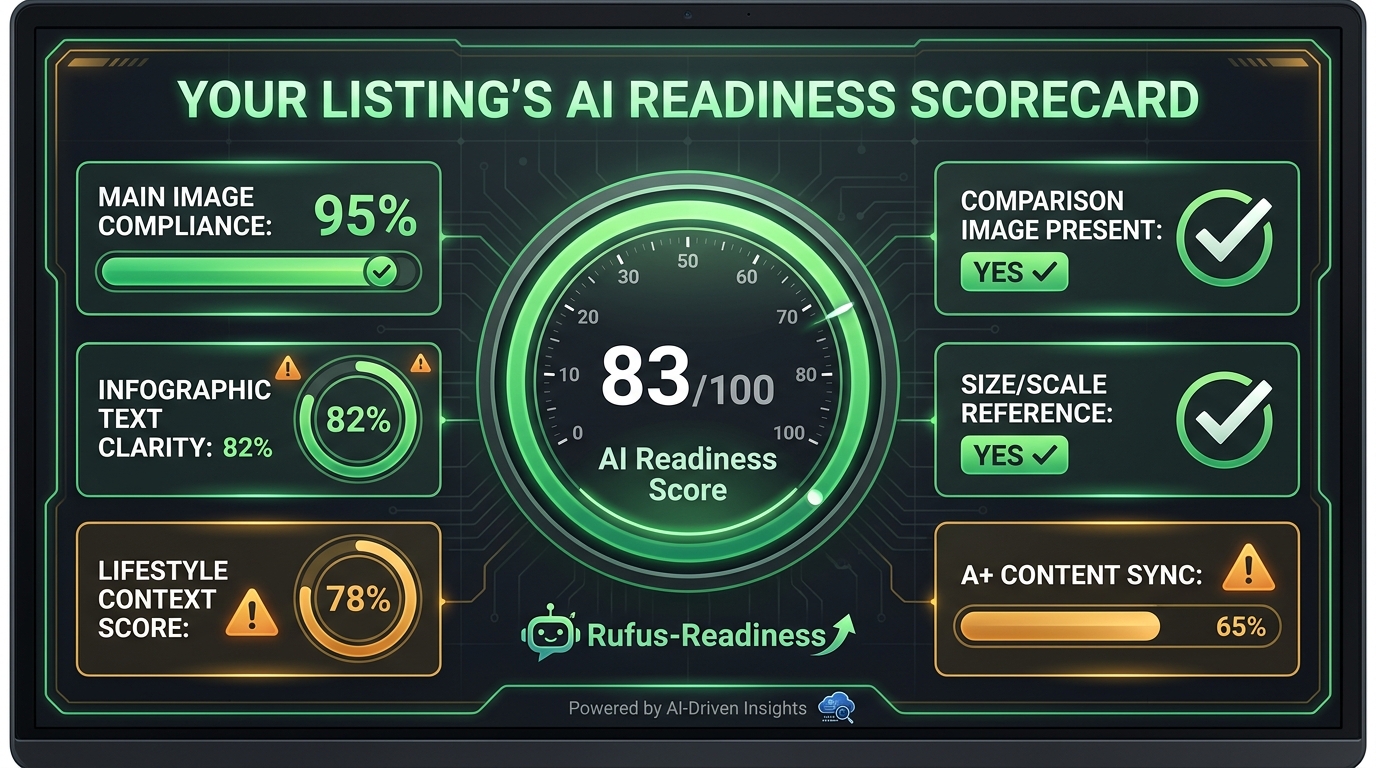Click the 100 tick label on the gauge

789,433
